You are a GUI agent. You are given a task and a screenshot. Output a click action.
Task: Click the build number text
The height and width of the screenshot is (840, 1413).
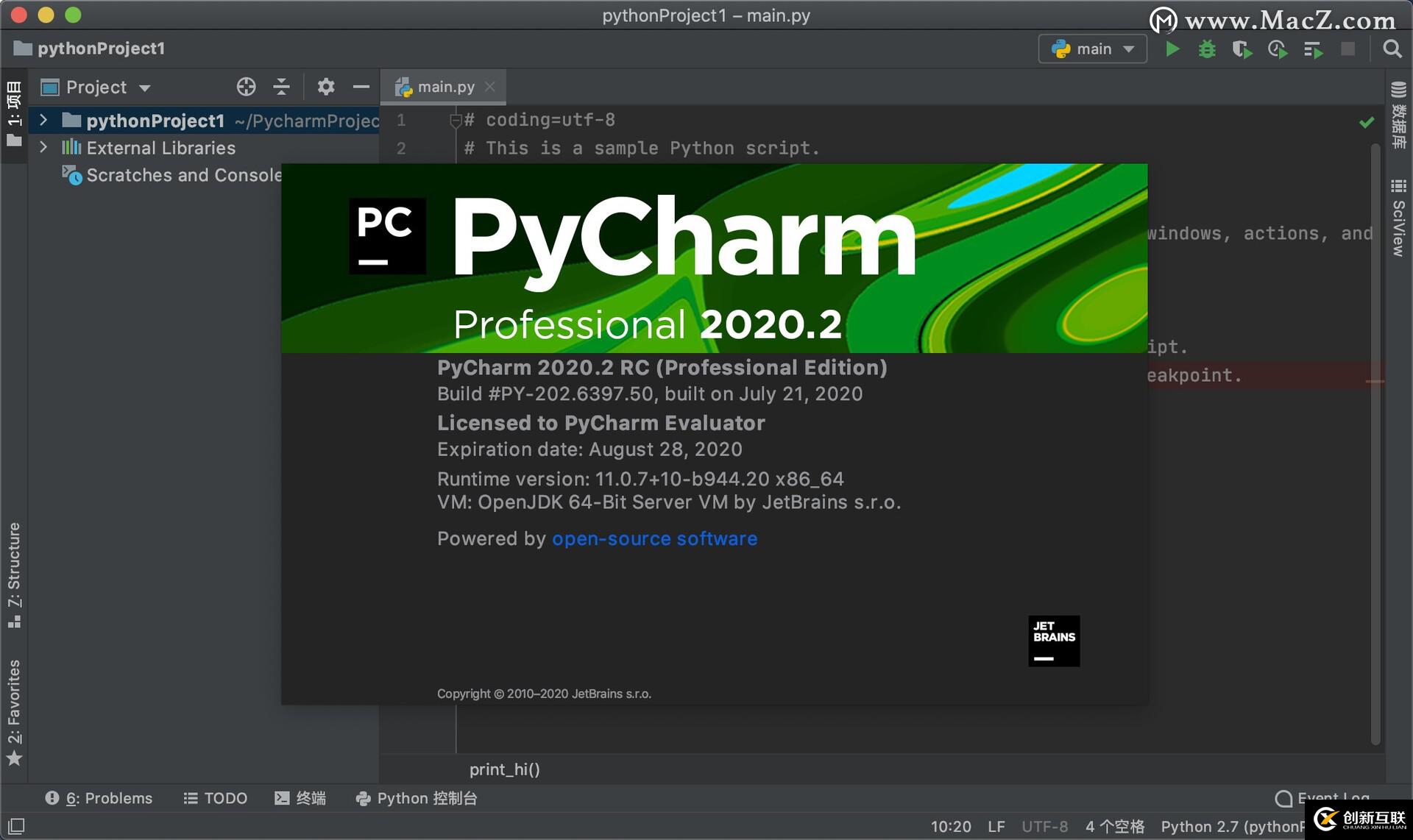tap(649, 394)
